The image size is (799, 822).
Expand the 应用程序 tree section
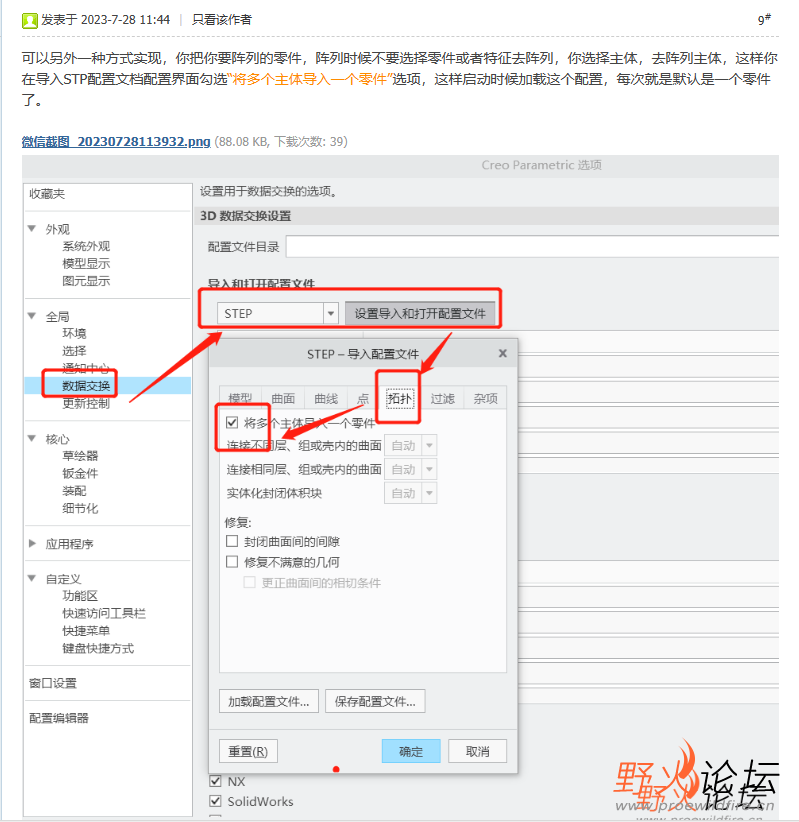(32, 544)
